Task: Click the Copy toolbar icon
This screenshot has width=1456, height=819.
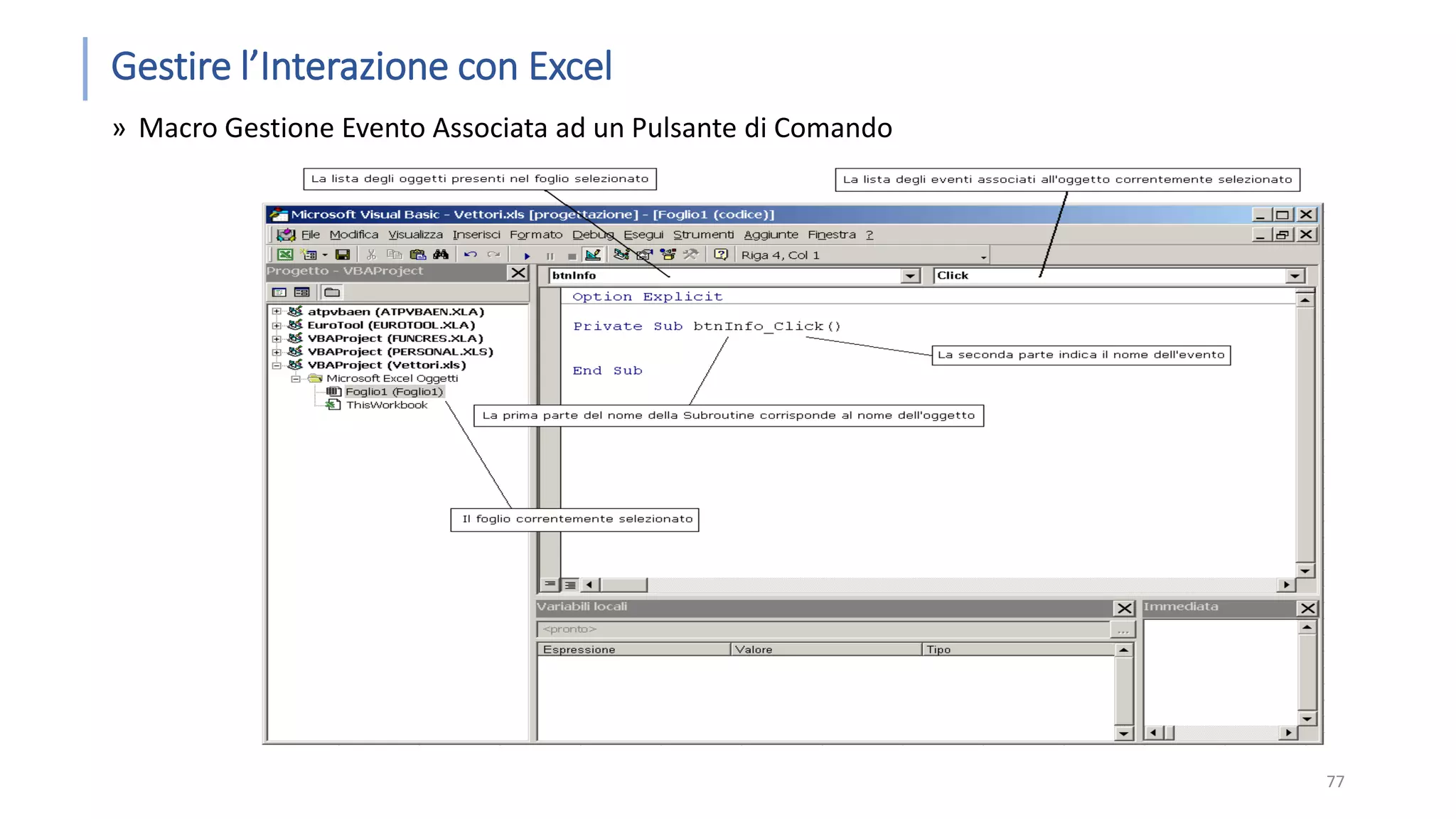Action: pos(394,255)
